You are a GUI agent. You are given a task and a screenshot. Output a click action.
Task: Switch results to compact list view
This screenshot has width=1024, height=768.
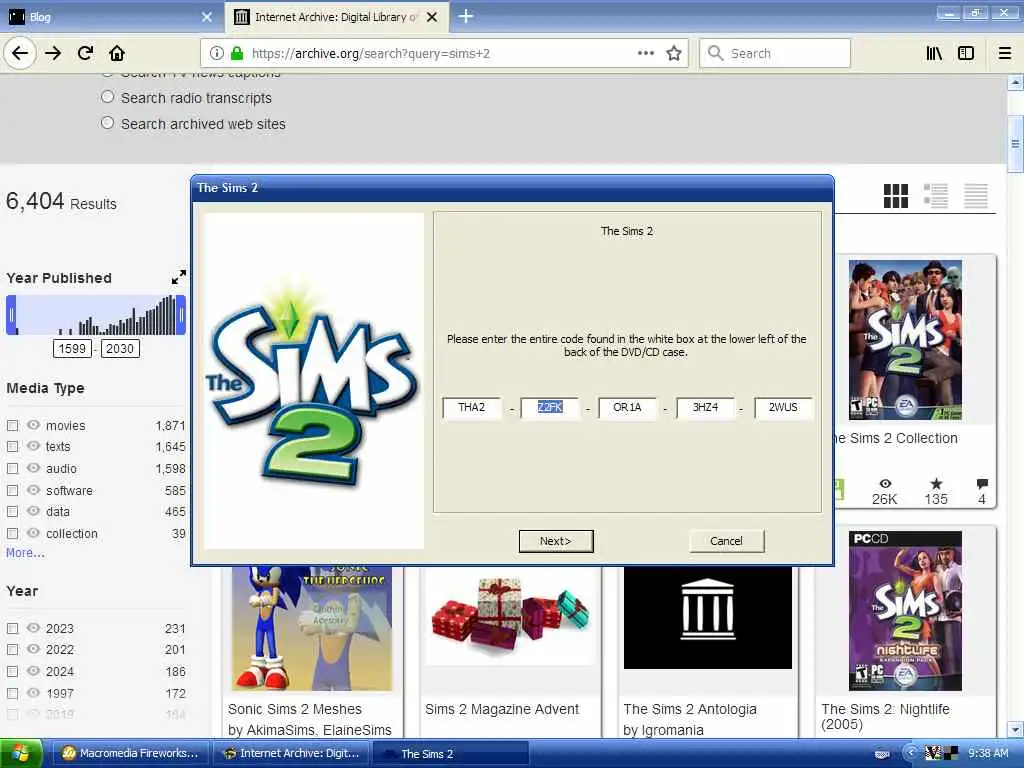[x=976, y=195]
